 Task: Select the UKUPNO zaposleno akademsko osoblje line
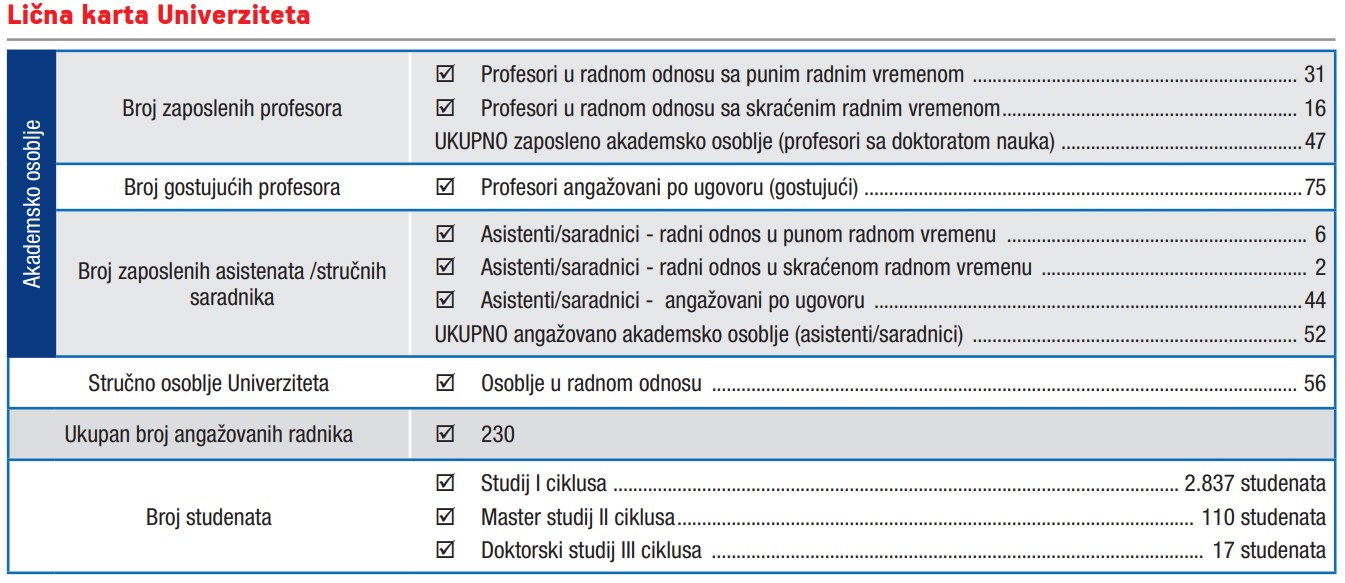pyautogui.click(x=880, y=141)
